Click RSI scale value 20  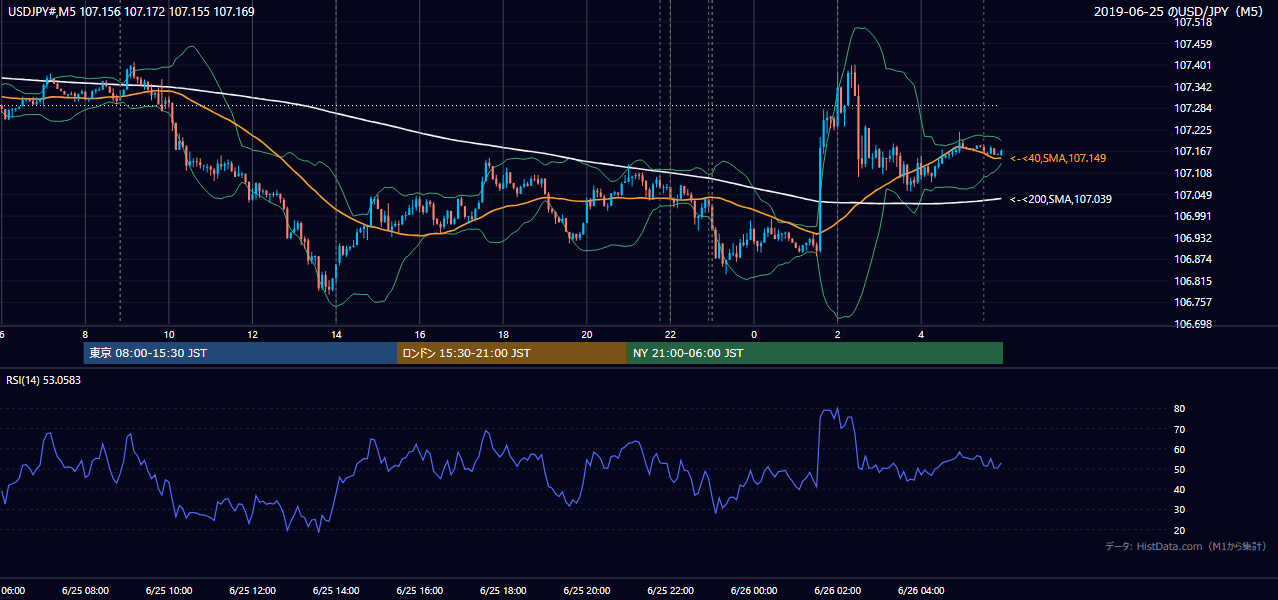coord(1179,530)
